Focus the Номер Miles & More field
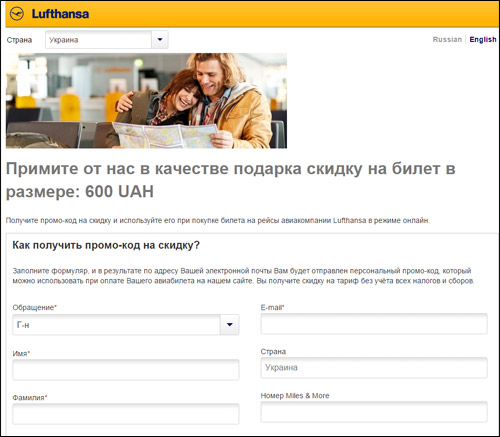This screenshot has height=437, width=500. pyautogui.click(x=374, y=412)
